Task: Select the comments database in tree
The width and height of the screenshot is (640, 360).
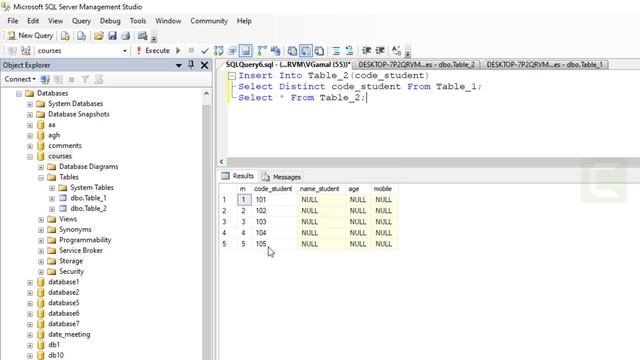Action: (x=64, y=146)
